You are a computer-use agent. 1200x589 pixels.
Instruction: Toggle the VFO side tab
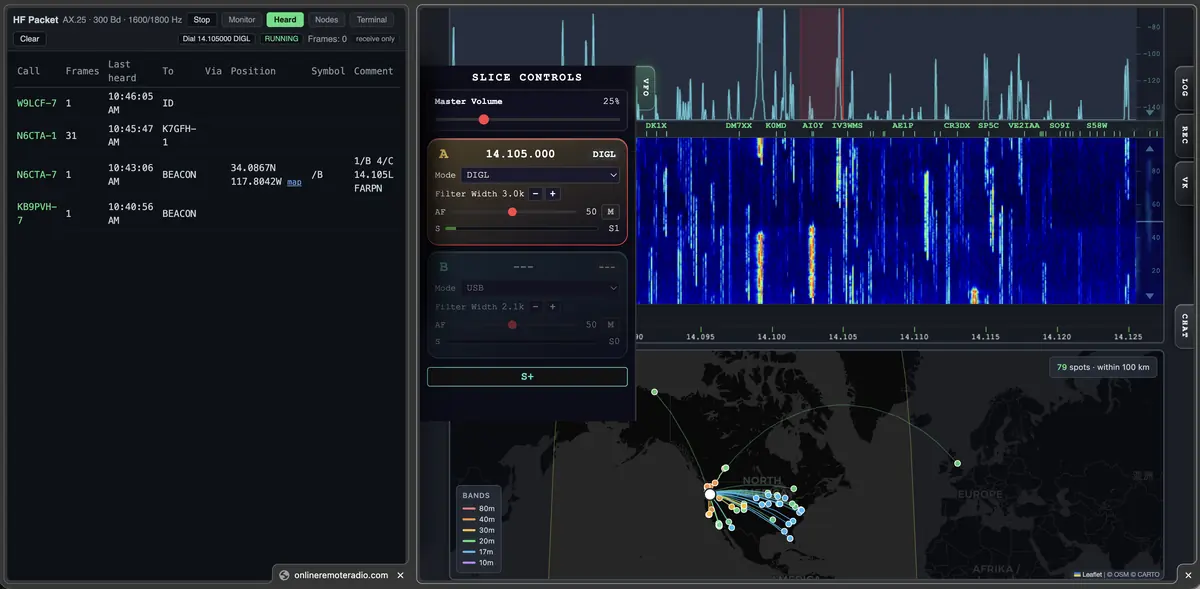(644, 86)
